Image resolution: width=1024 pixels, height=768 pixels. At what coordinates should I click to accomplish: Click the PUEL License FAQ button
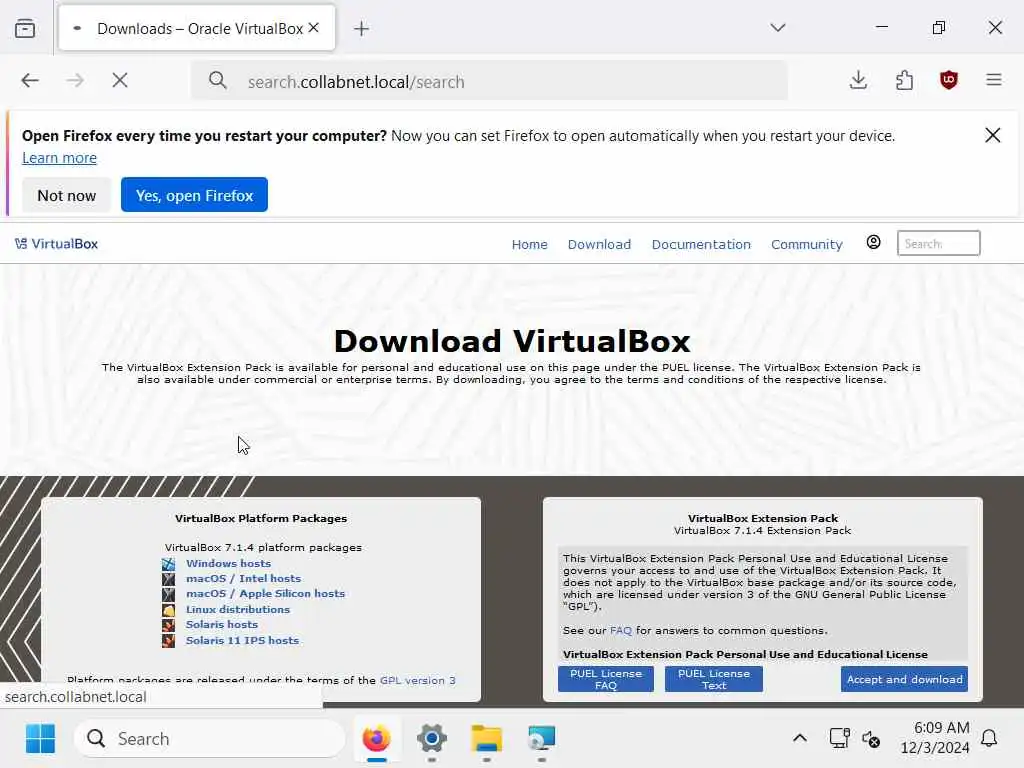[605, 679]
